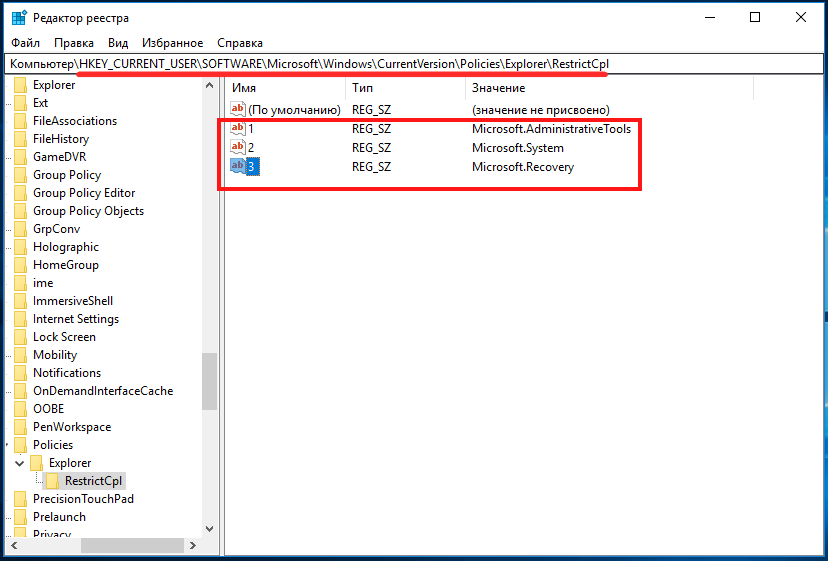The height and width of the screenshot is (561, 828).
Task: Select the PrecisionTouchPad key
Action: click(83, 499)
